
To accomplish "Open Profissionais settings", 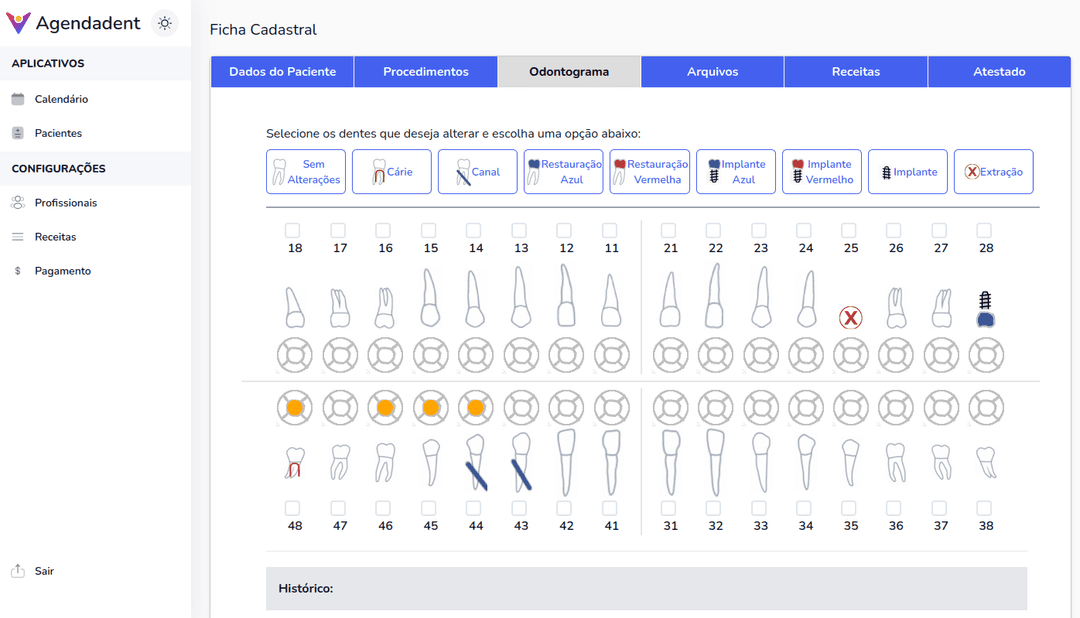I will pos(69,202).
